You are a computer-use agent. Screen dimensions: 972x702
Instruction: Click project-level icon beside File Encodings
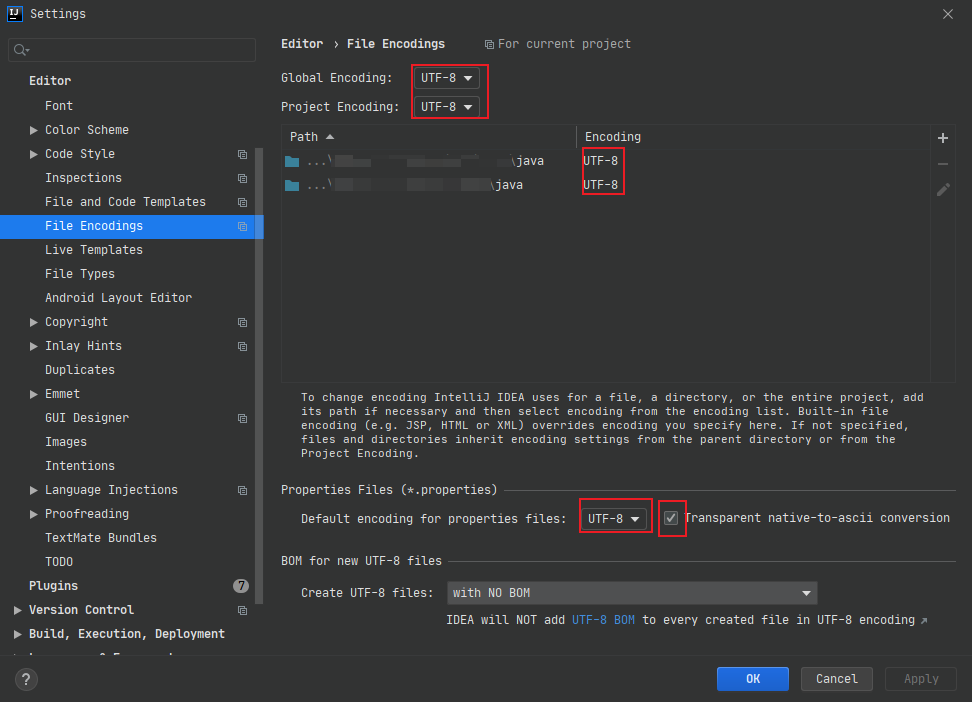pos(242,227)
